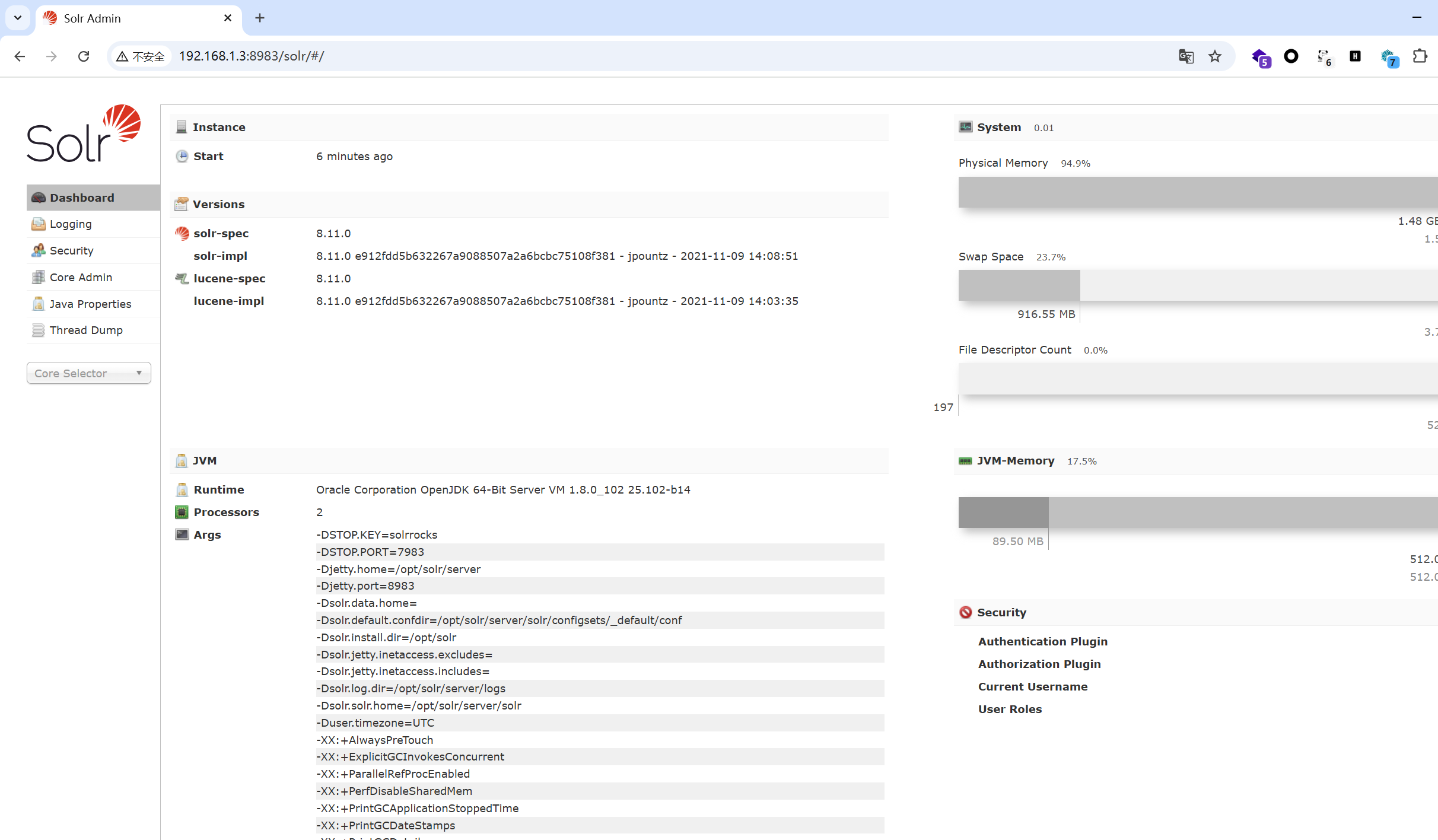Click the System panel header icon
This screenshot has height=840, width=1438.
tap(965, 127)
